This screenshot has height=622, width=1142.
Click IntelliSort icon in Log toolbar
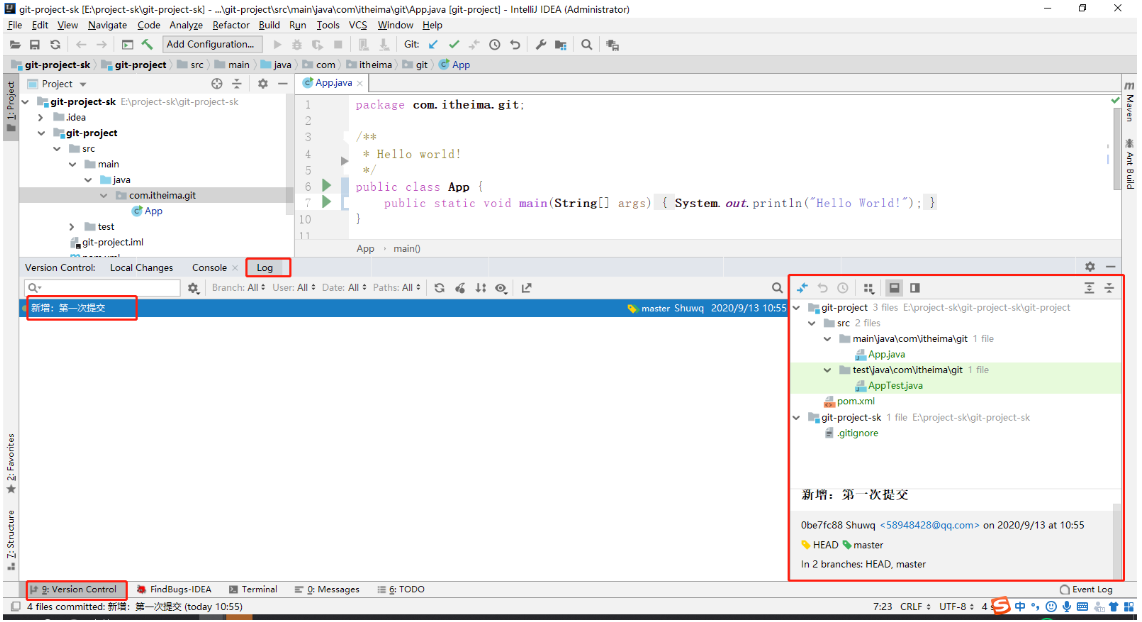point(481,288)
